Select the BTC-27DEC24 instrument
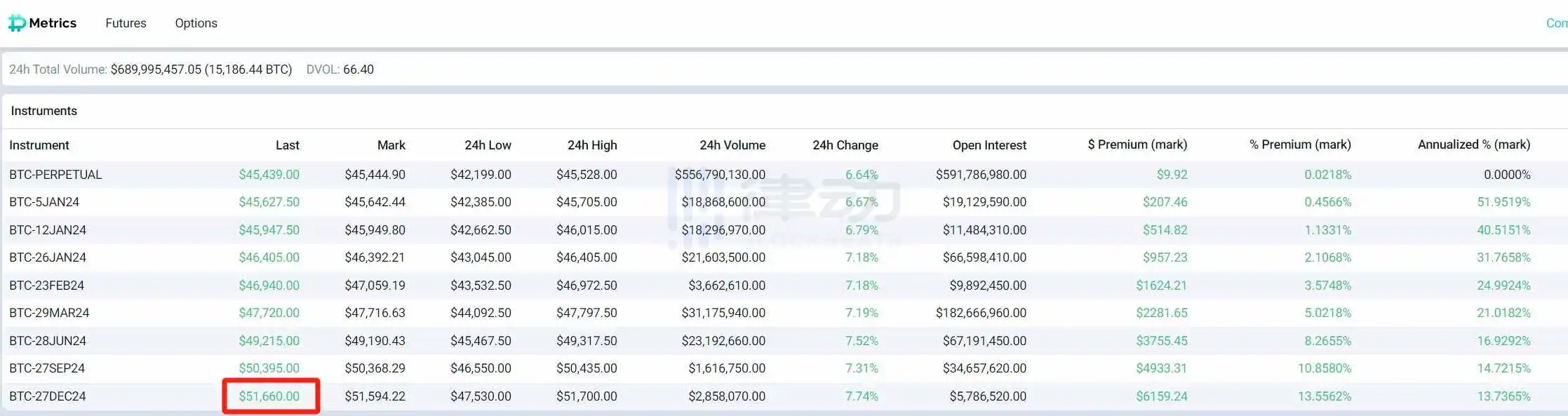1568x416 pixels. pyautogui.click(x=48, y=396)
